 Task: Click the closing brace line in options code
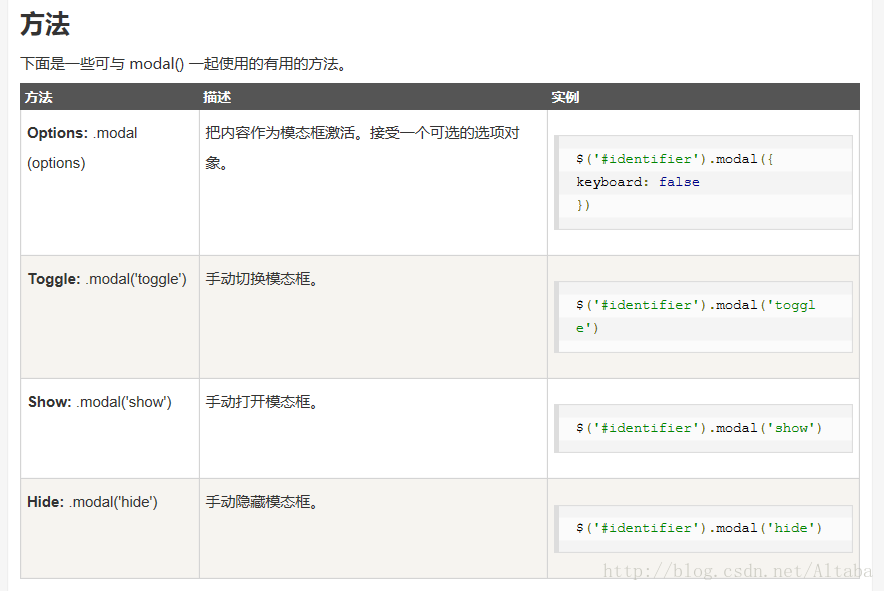pos(583,205)
